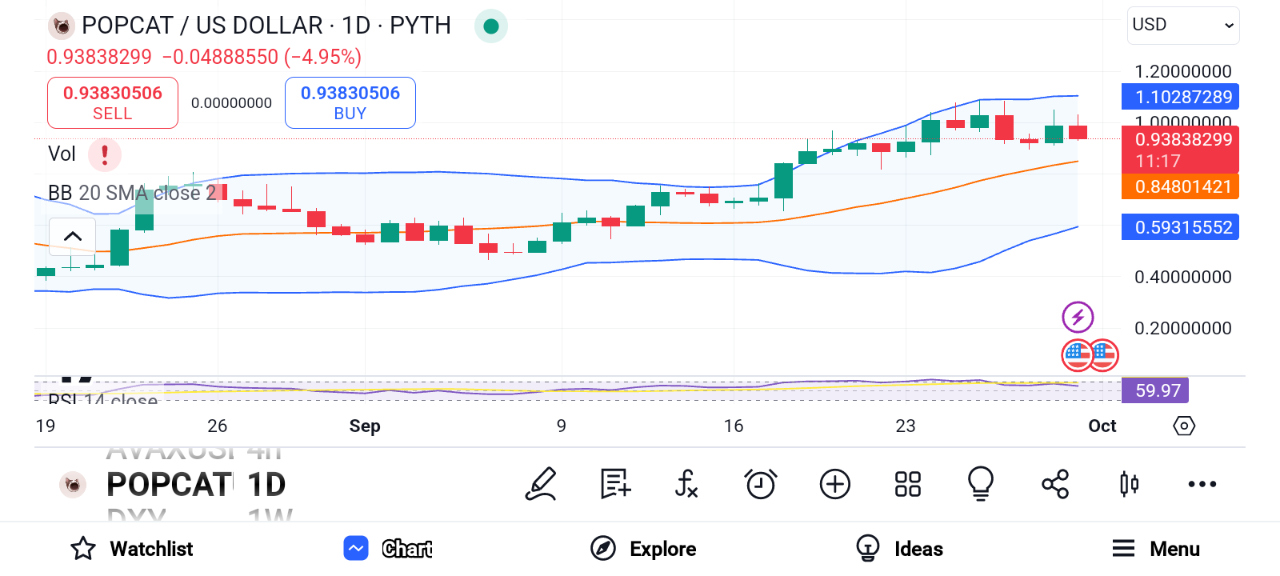1280x576 pixels.
Task: Click the 0.59315552 lower band label
Action: tap(1180, 228)
